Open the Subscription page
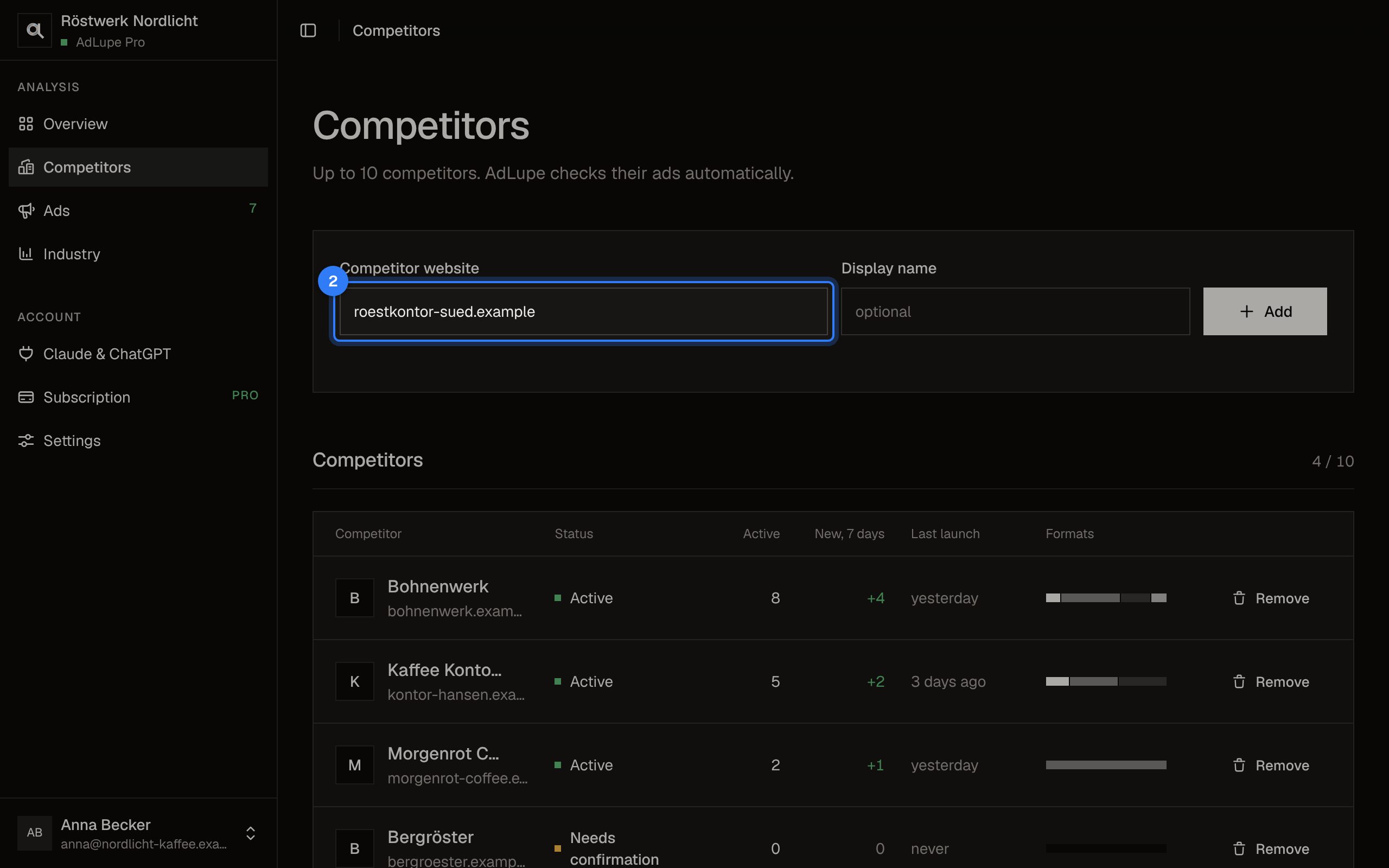This screenshot has width=1389, height=868. 138,397
